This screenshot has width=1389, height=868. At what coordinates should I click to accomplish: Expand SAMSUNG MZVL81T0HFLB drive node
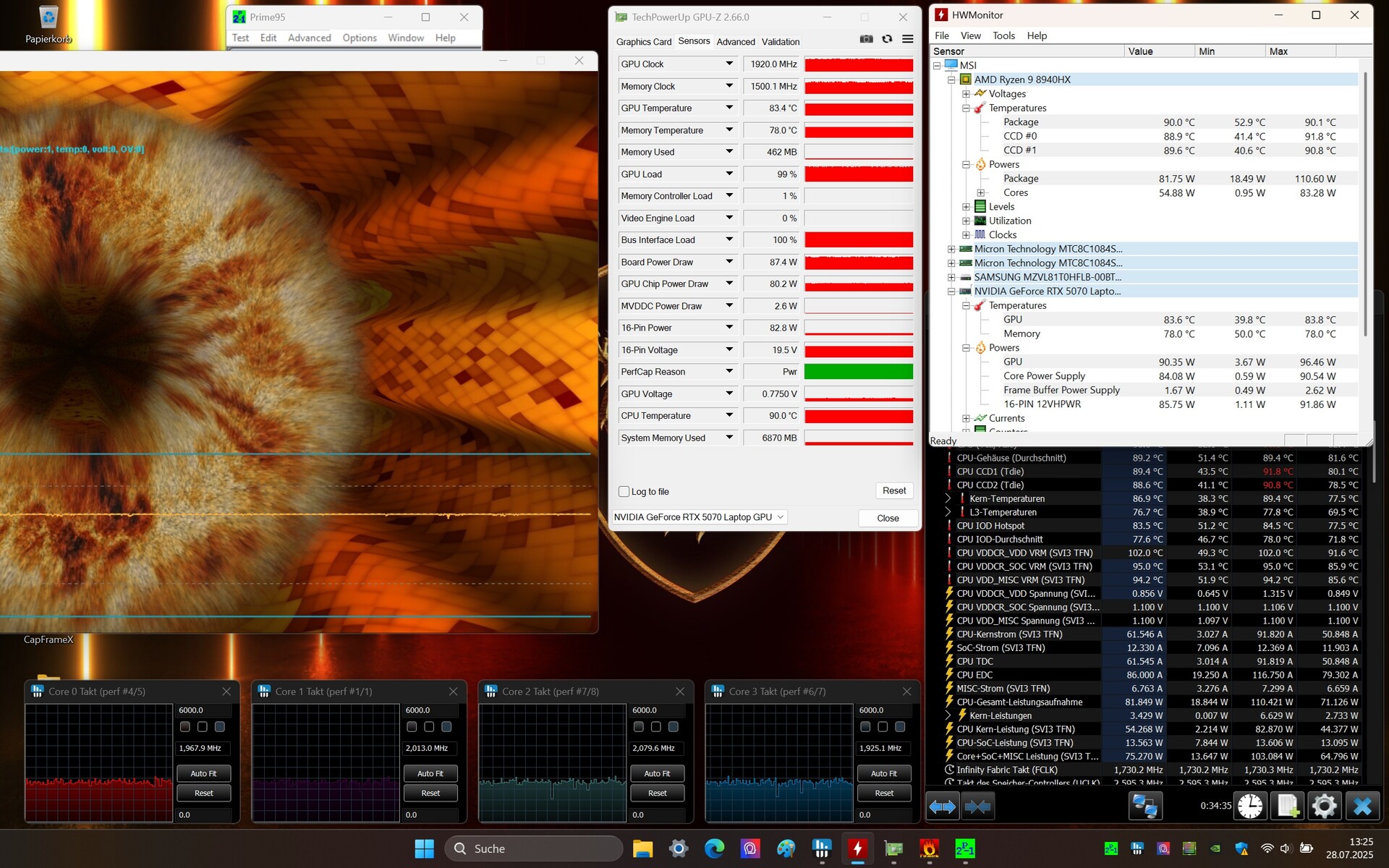click(x=951, y=277)
